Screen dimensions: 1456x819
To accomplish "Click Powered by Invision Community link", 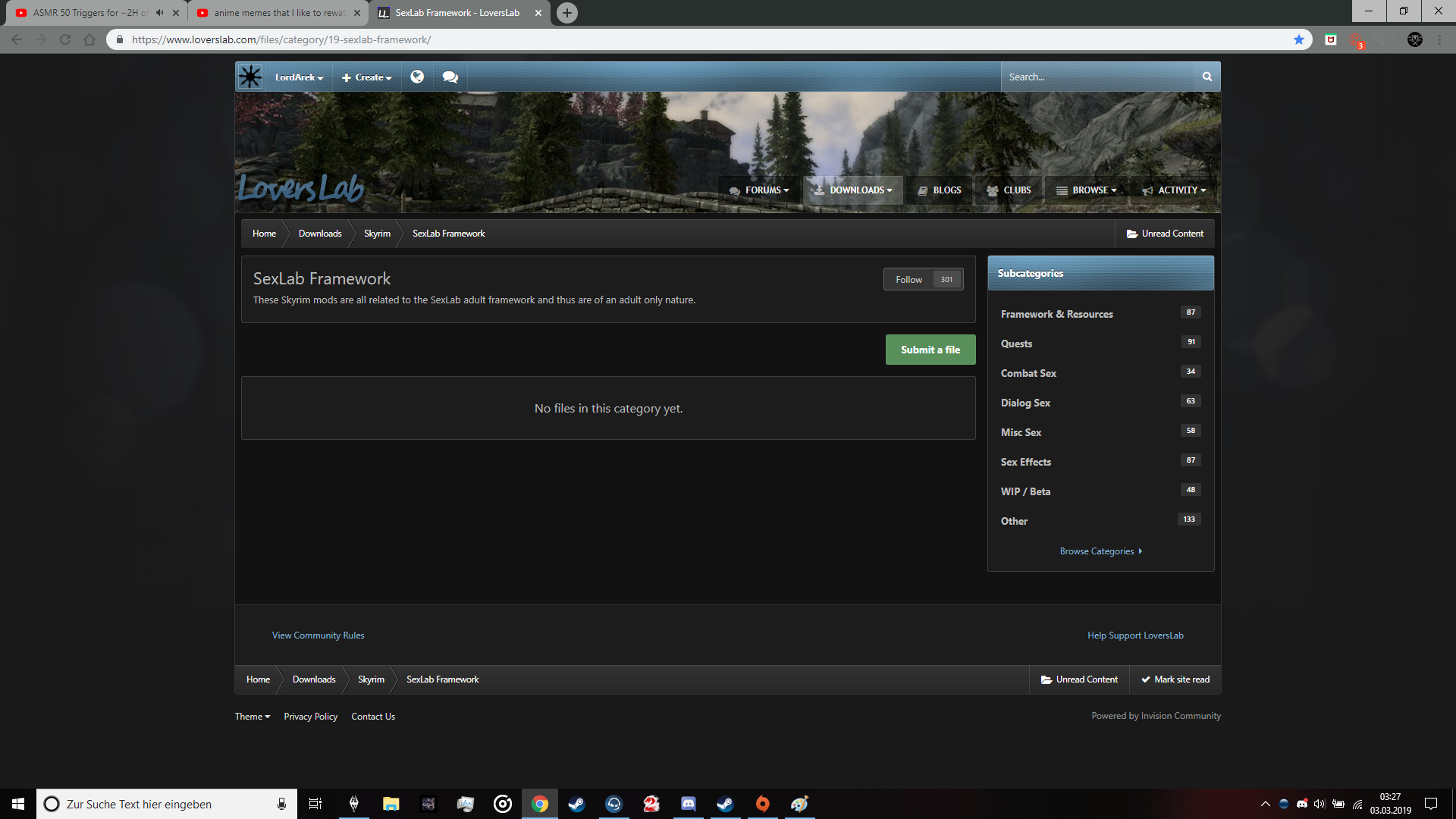I will 1156,716.
